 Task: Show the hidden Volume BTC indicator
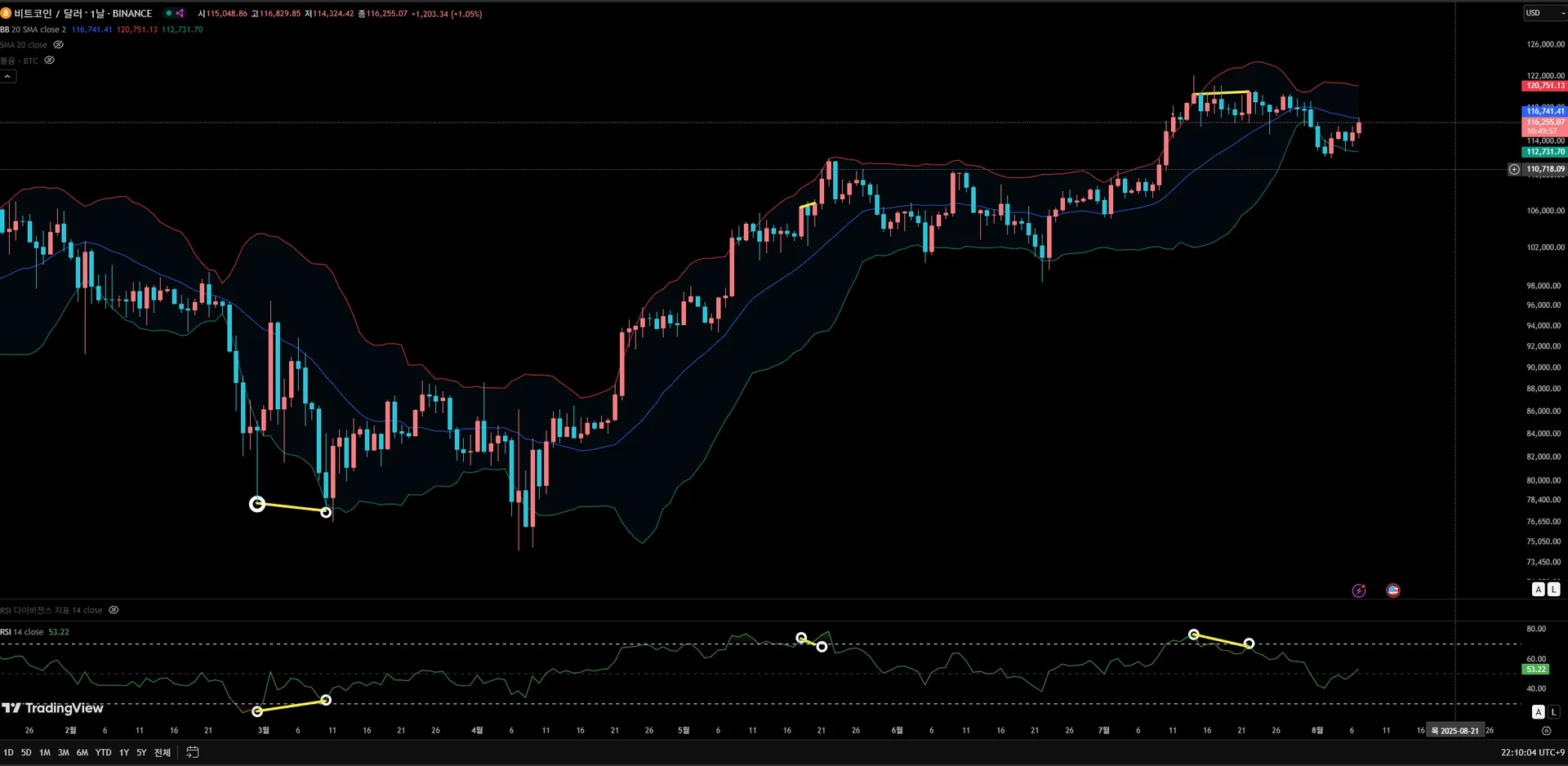click(49, 60)
